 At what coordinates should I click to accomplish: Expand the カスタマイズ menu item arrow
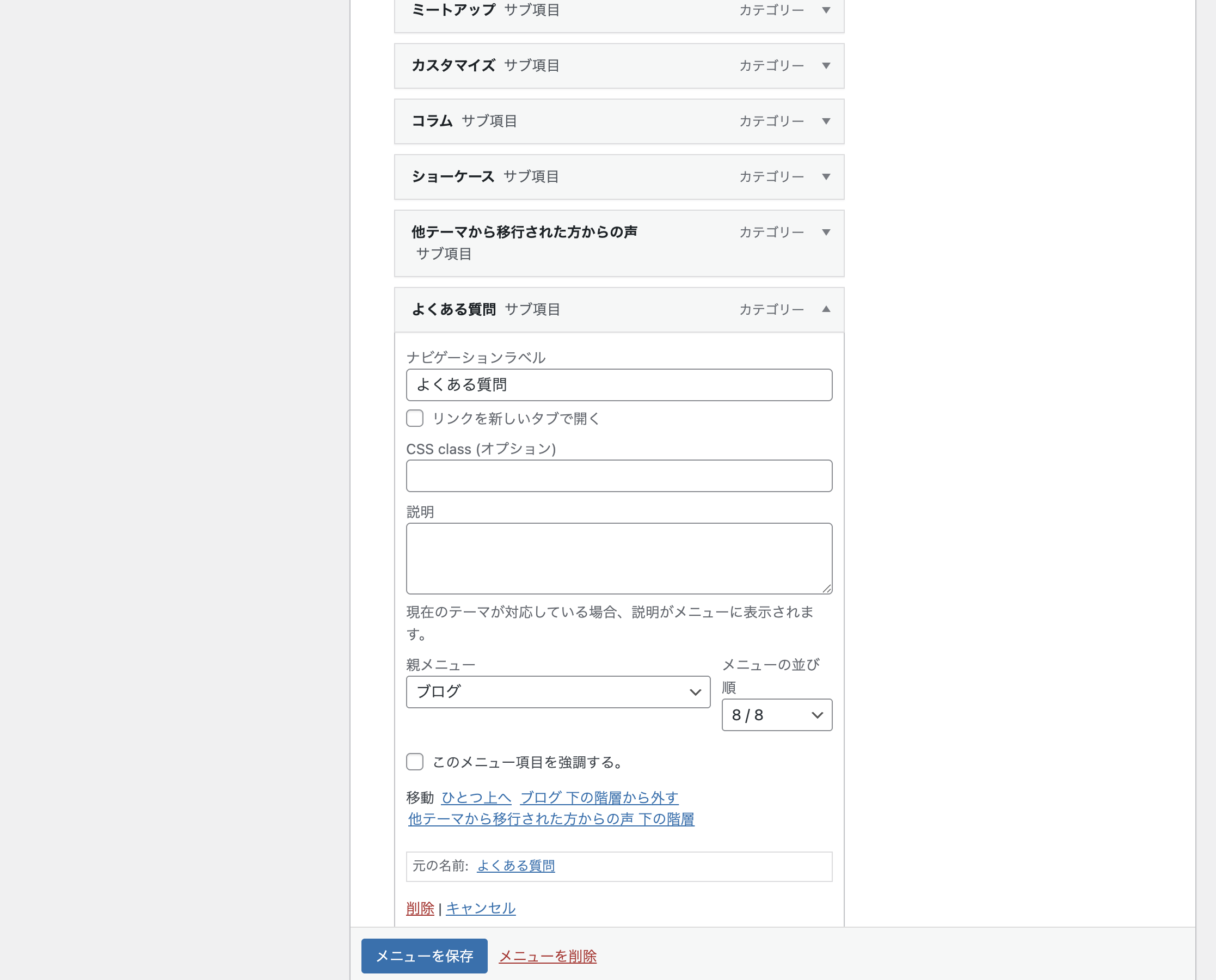826,65
